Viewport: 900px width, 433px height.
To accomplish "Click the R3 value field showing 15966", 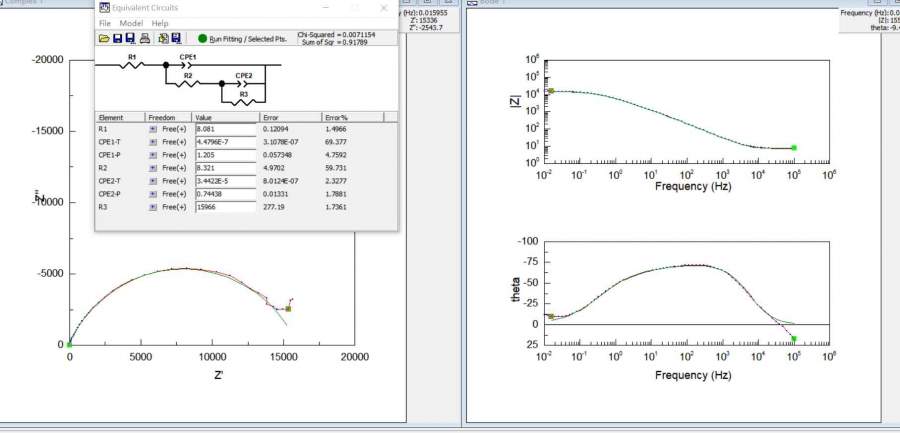I will point(225,207).
